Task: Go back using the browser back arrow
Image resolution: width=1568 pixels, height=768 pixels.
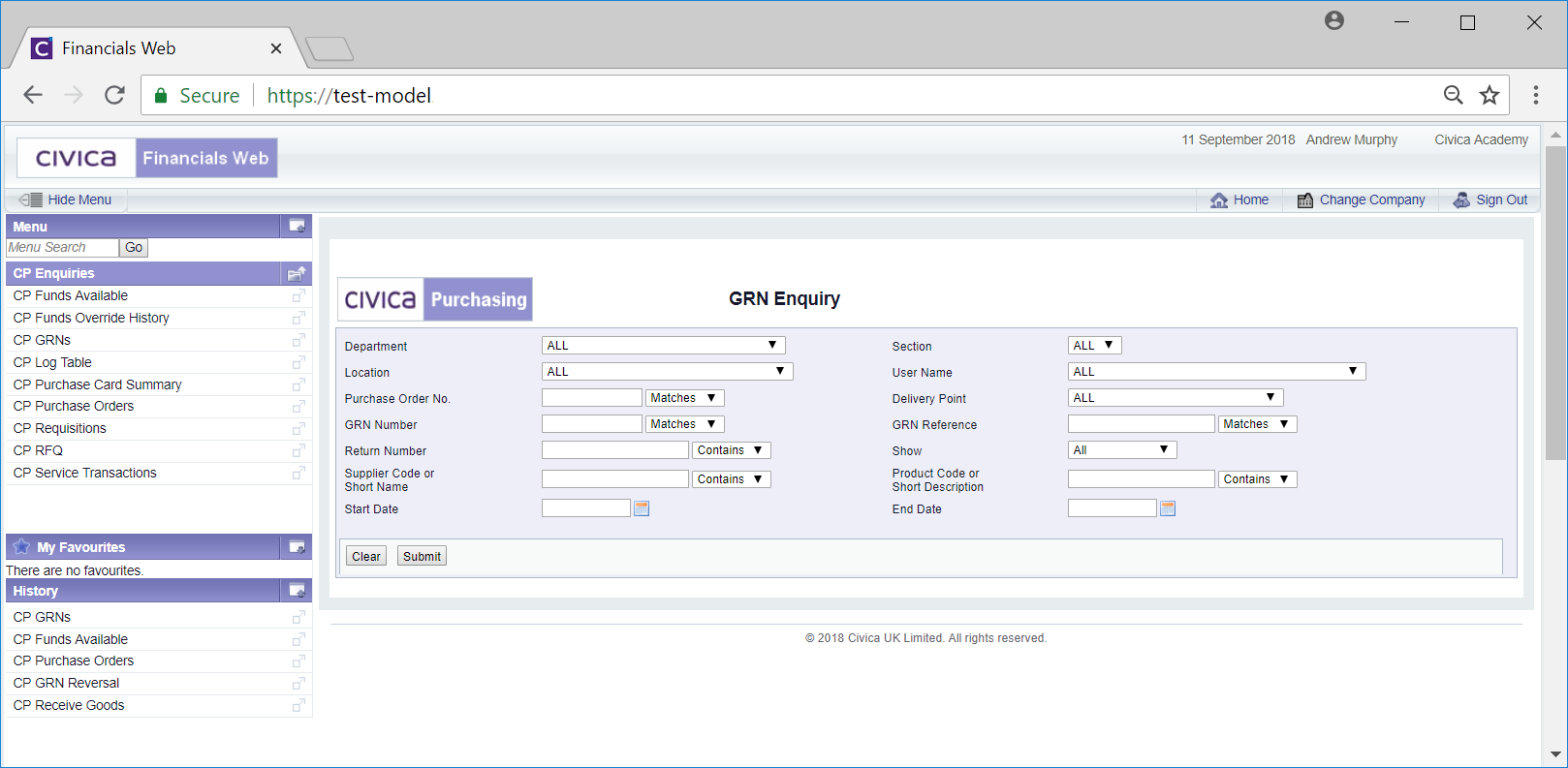Action: click(33, 95)
